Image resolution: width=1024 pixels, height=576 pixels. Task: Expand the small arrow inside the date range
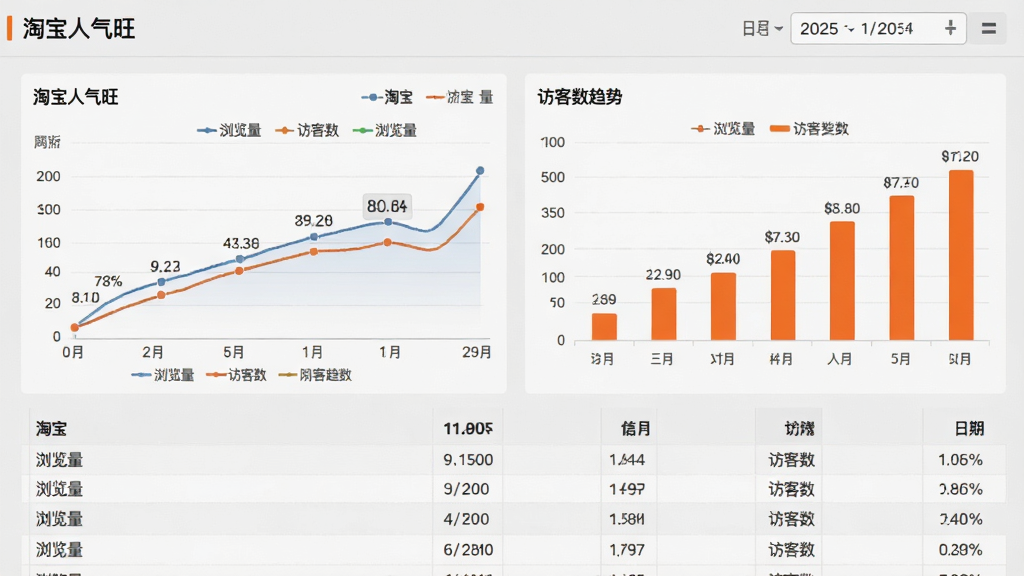pyautogui.click(x=849, y=29)
